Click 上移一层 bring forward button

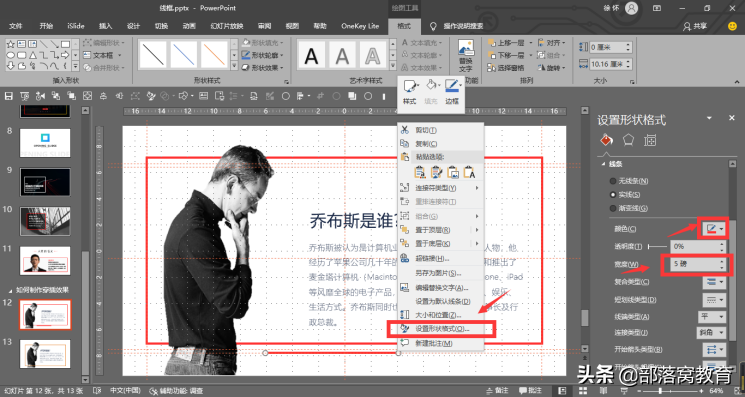coord(506,43)
